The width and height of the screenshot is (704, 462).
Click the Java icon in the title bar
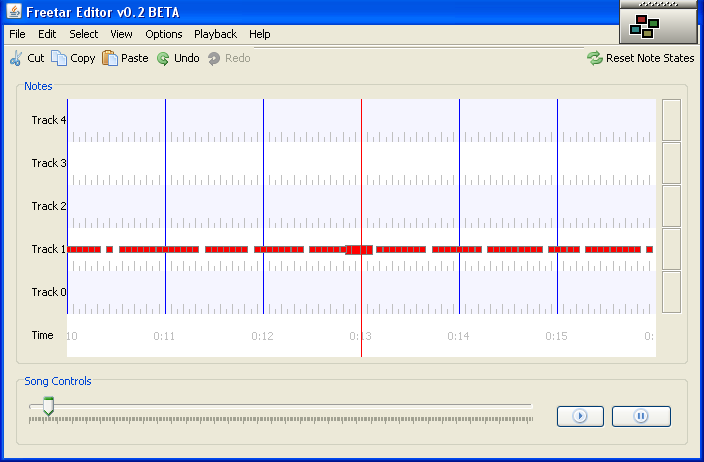(14, 11)
